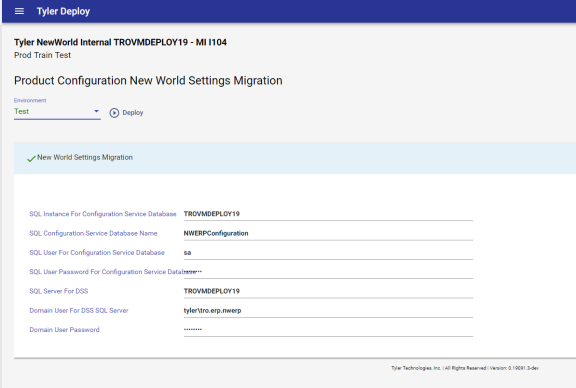Expand the Environment dropdown arrow
Viewport: 576px width, 388px height.
click(x=96, y=111)
